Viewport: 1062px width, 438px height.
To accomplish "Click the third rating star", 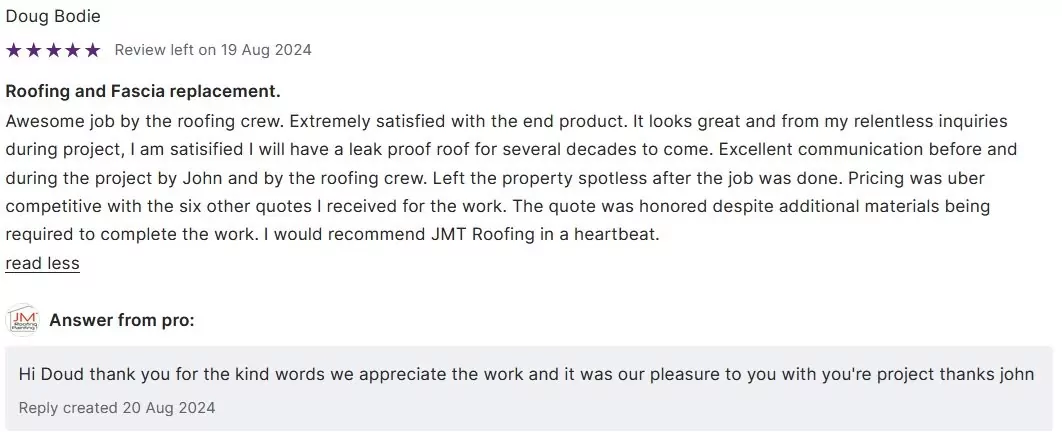I will pos(53,50).
